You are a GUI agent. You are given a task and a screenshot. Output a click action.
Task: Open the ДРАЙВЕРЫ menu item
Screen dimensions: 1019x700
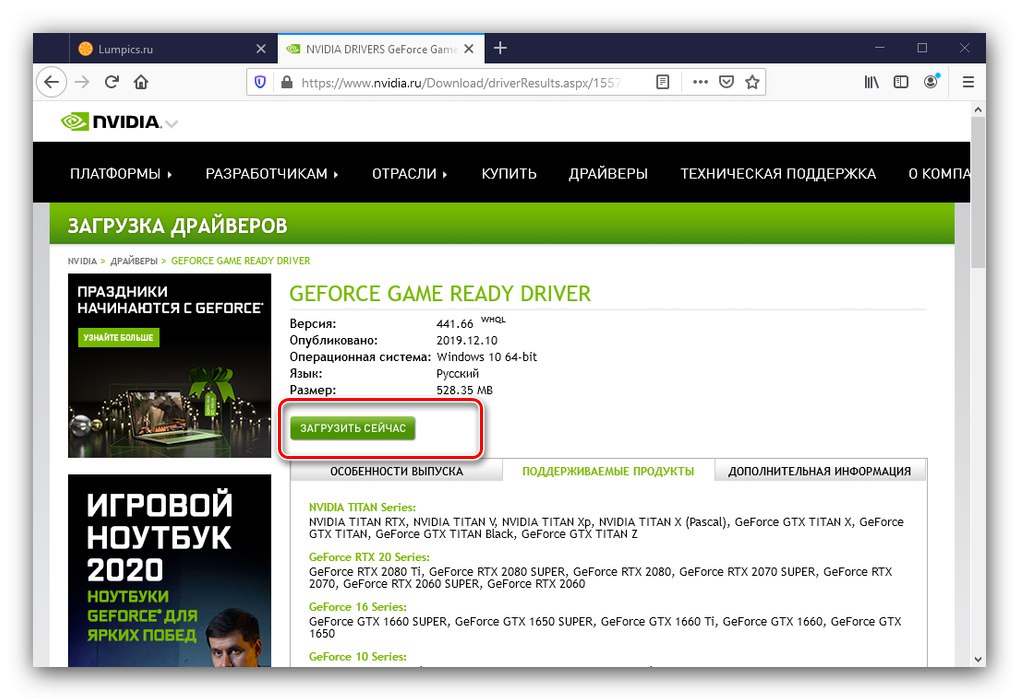[608, 174]
